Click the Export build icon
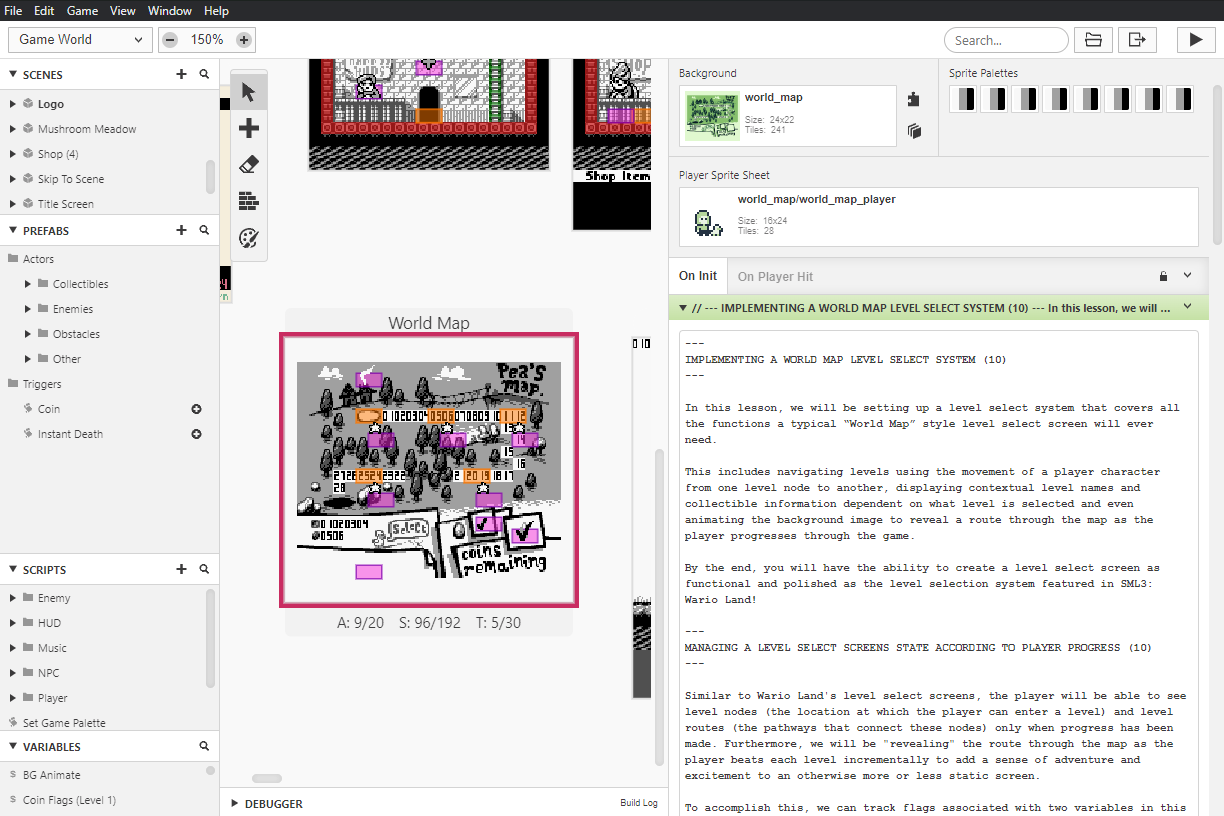 1137,40
